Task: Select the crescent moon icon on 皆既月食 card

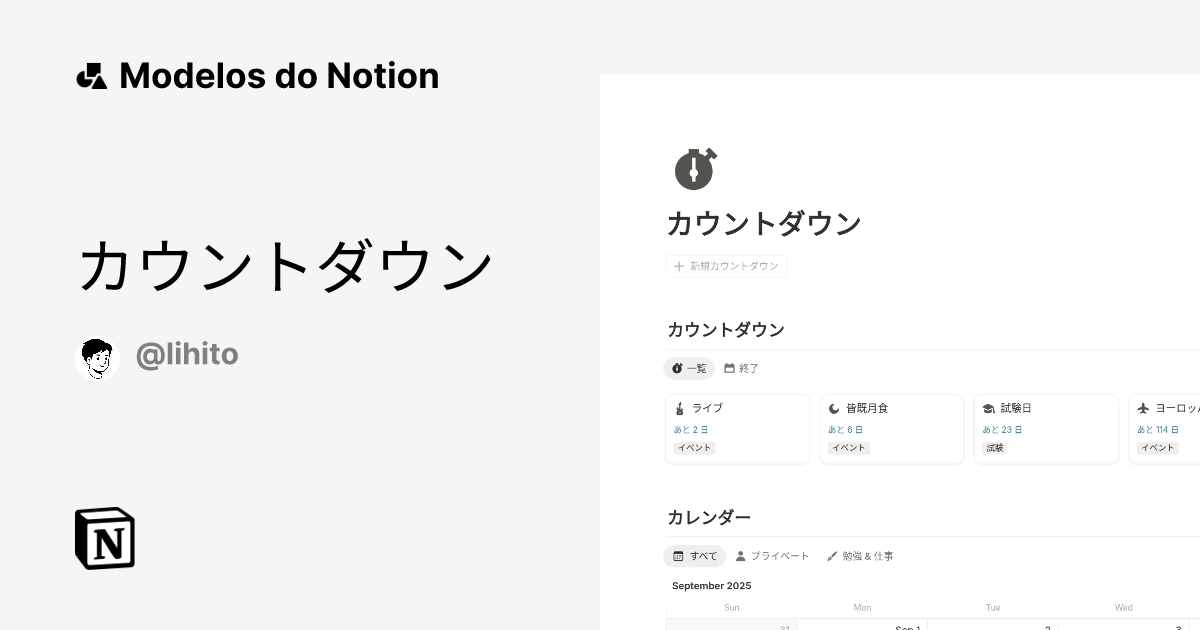Action: [833, 407]
